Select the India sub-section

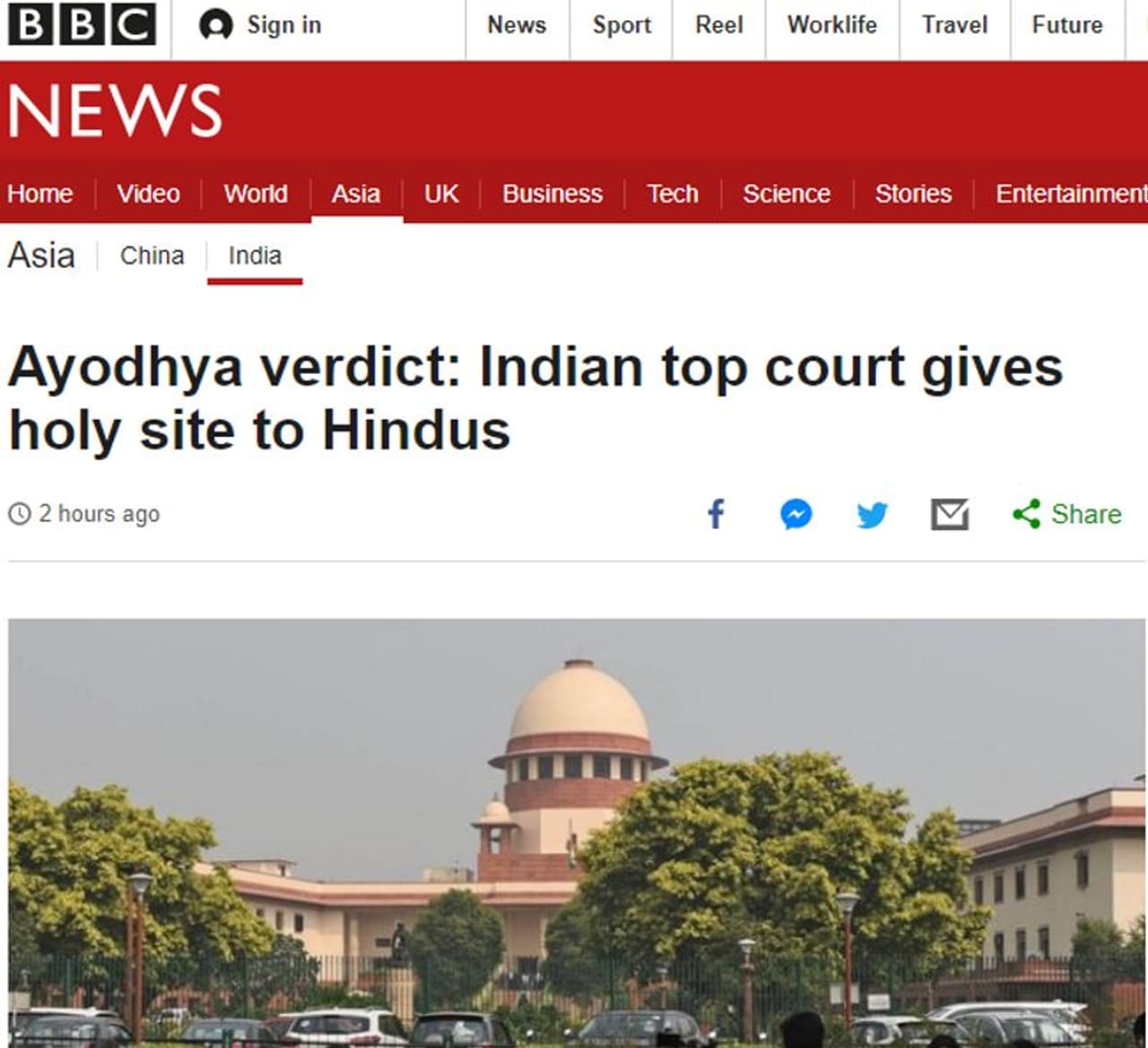coord(255,256)
